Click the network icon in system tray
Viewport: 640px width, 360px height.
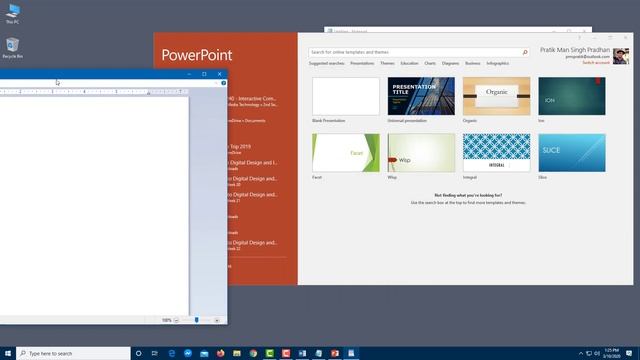(589, 353)
